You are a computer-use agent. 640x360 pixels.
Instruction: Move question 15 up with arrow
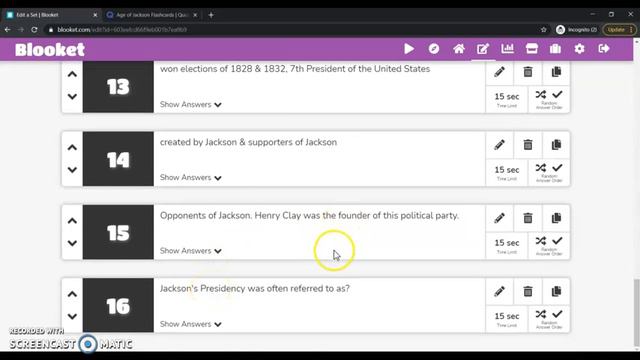tap(72, 221)
